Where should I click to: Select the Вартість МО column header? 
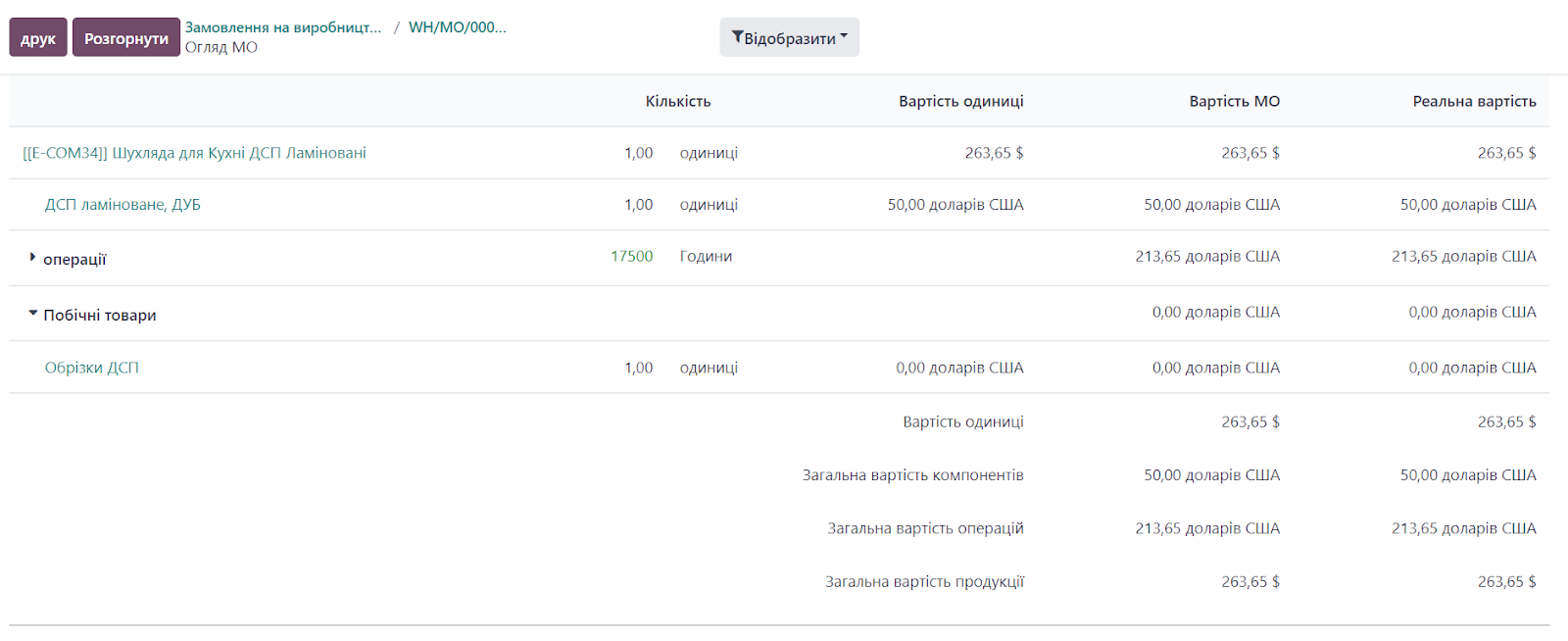coord(1235,101)
